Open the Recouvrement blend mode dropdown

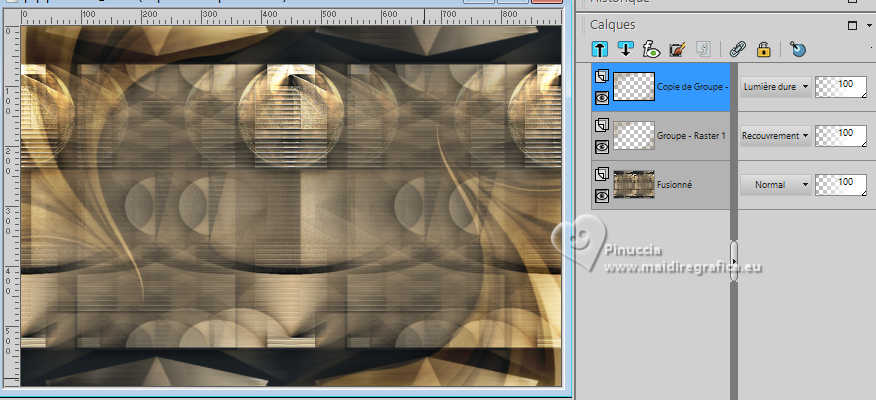(775, 135)
